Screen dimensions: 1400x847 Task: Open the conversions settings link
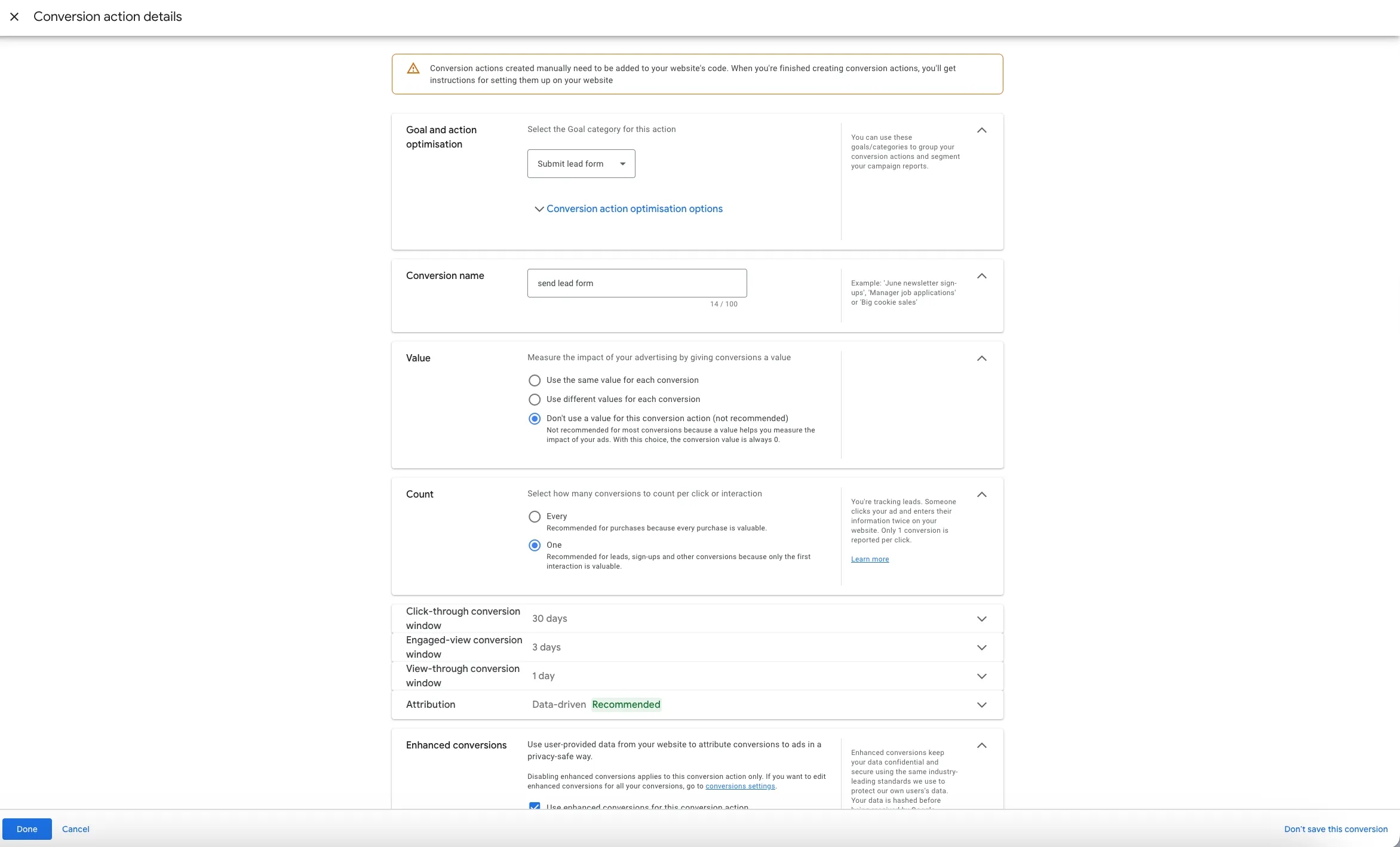click(x=740, y=786)
